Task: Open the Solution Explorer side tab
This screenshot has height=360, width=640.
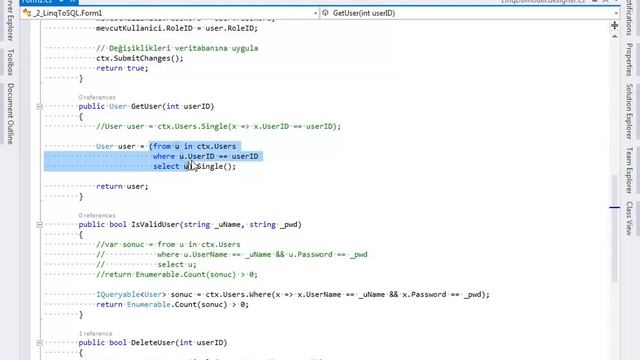Action: [629, 111]
